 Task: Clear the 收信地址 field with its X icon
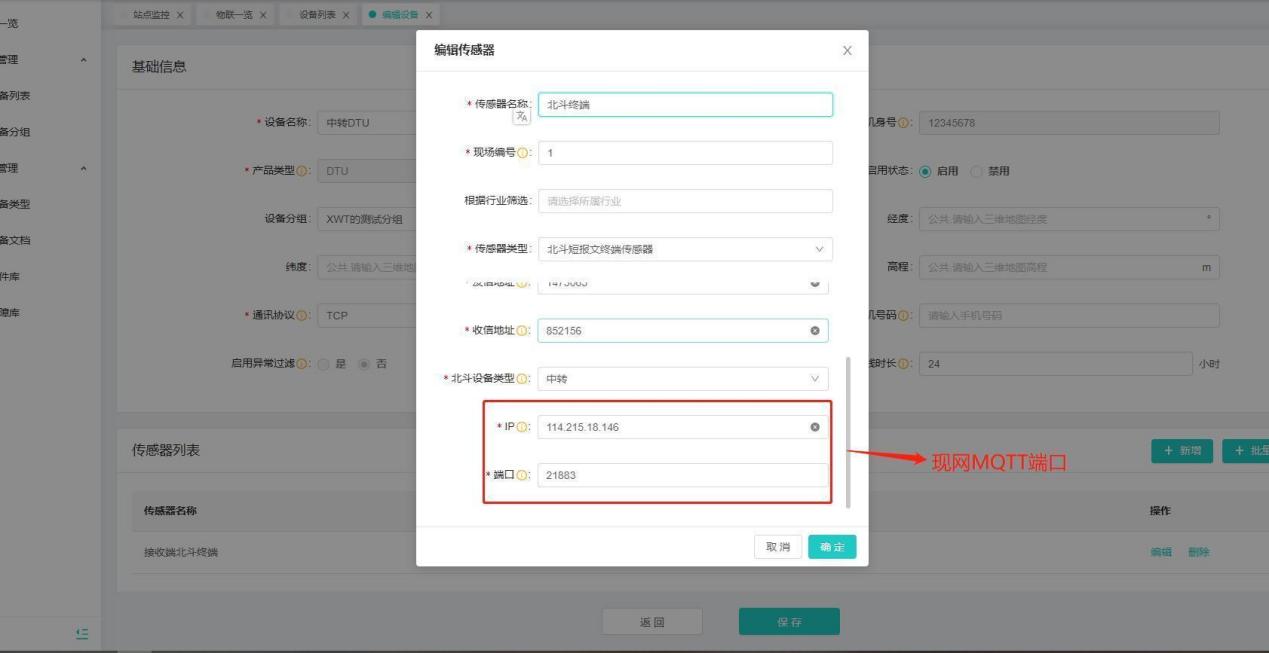click(814, 331)
